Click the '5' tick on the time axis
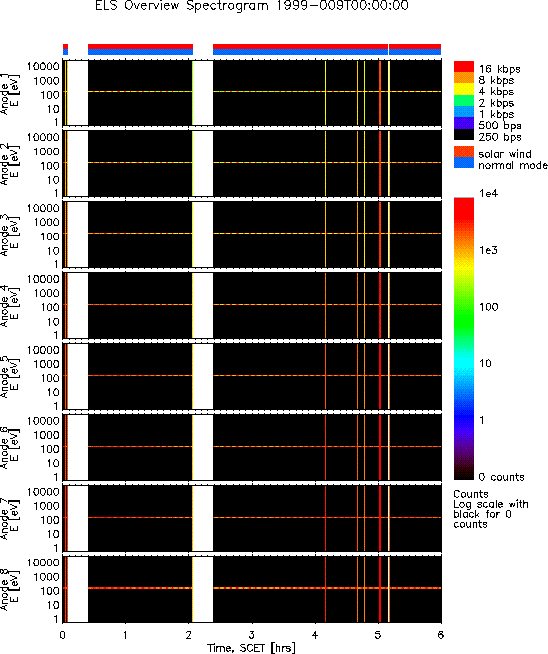 pyautogui.click(x=377, y=635)
